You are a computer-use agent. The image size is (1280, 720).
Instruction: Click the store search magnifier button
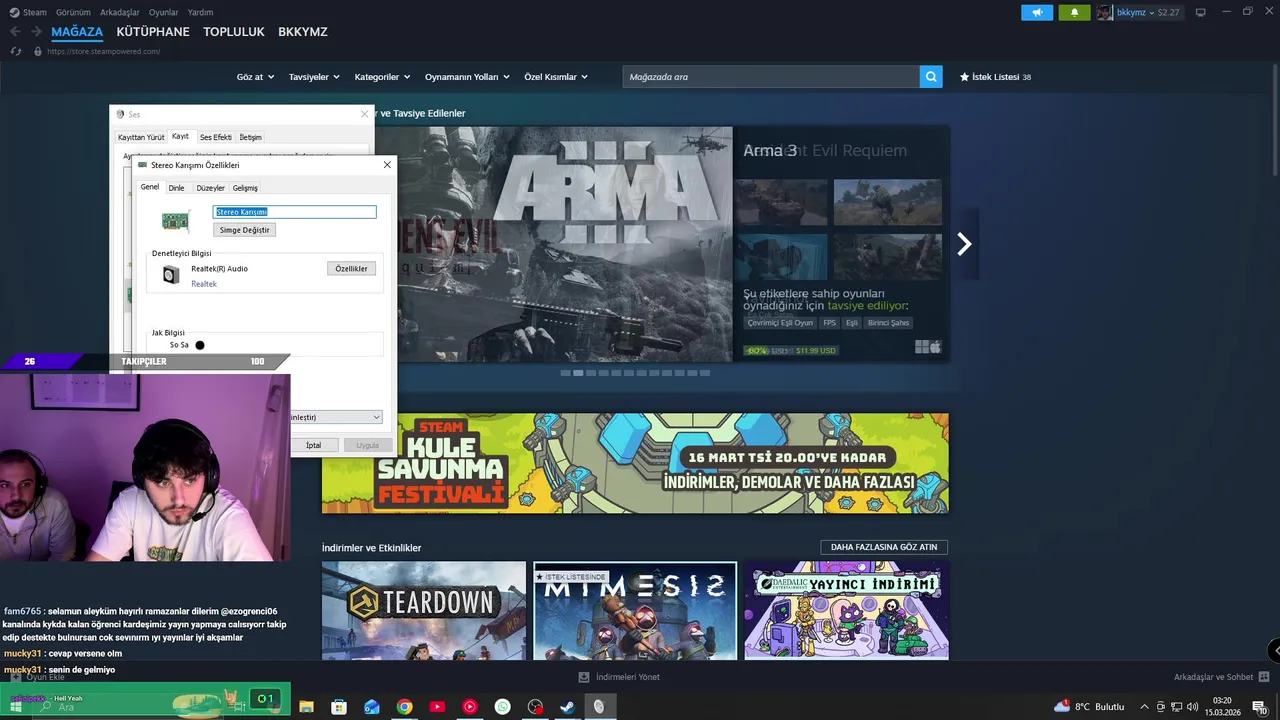(x=931, y=77)
